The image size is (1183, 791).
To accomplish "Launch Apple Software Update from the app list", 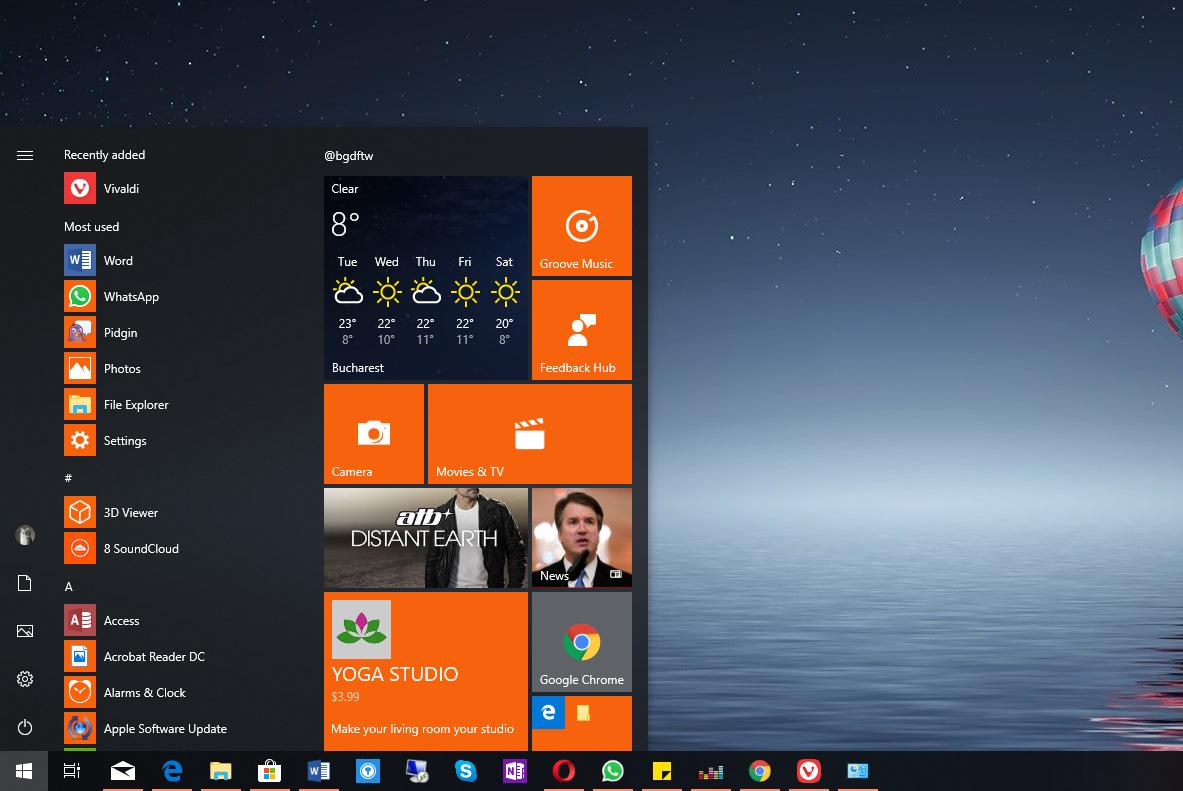I will [x=183, y=728].
